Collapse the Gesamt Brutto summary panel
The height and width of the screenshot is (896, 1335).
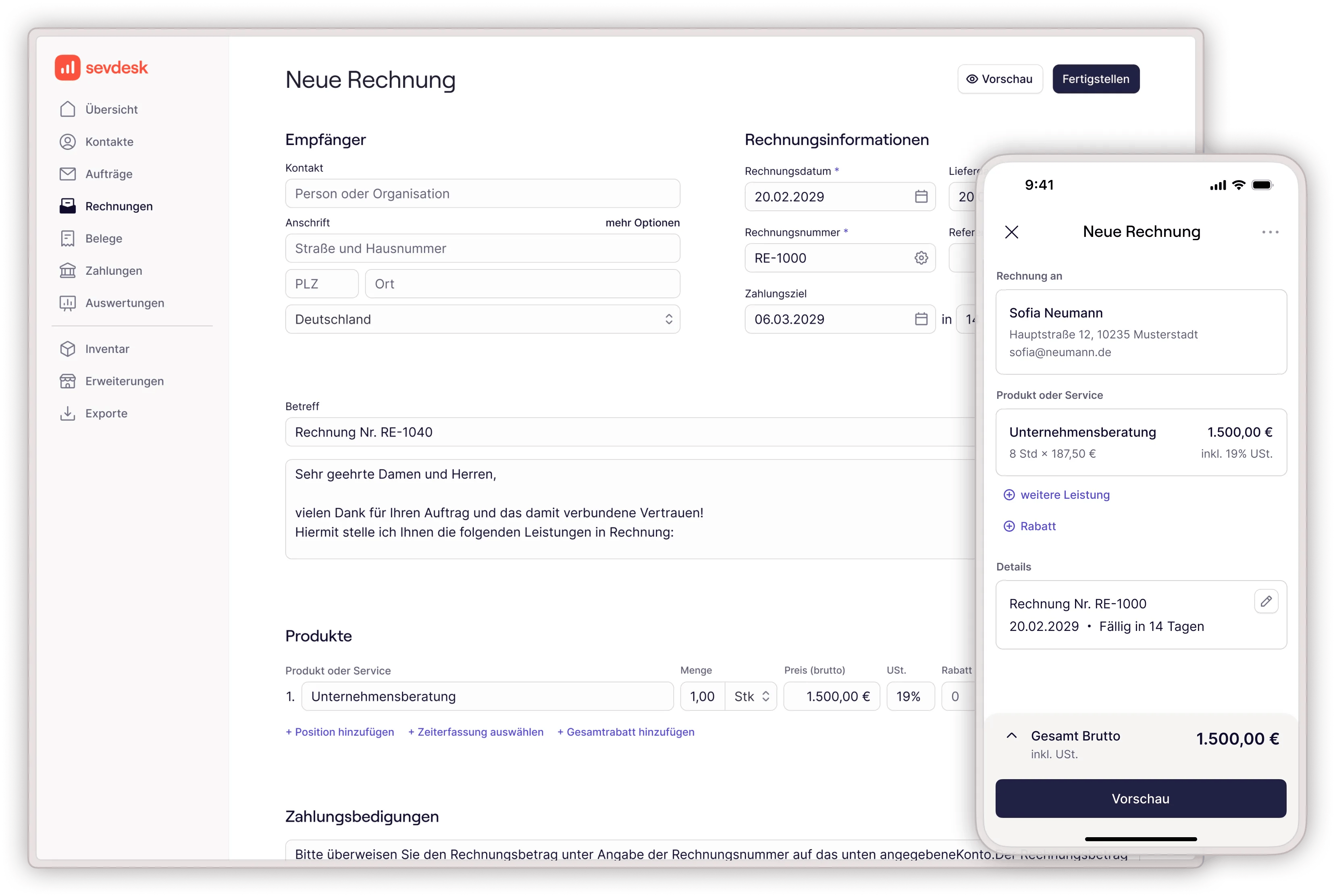pyautogui.click(x=1012, y=736)
